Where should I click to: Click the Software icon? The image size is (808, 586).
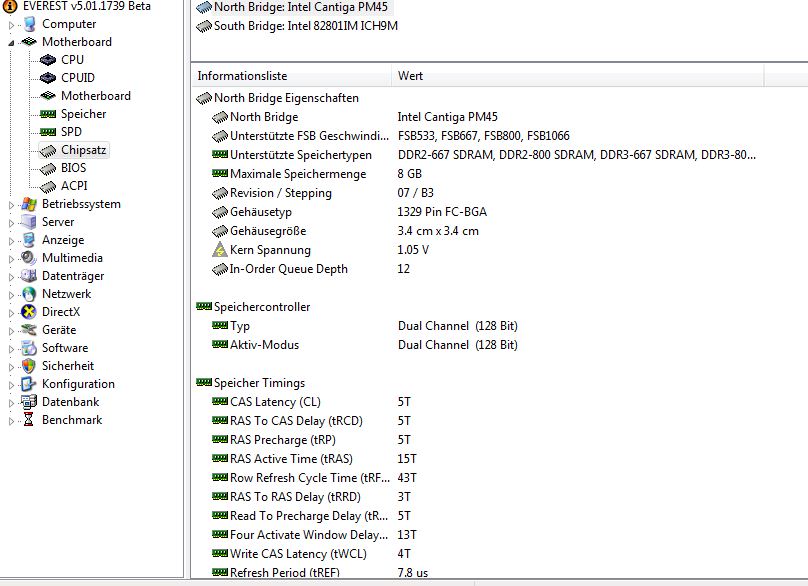click(29, 348)
